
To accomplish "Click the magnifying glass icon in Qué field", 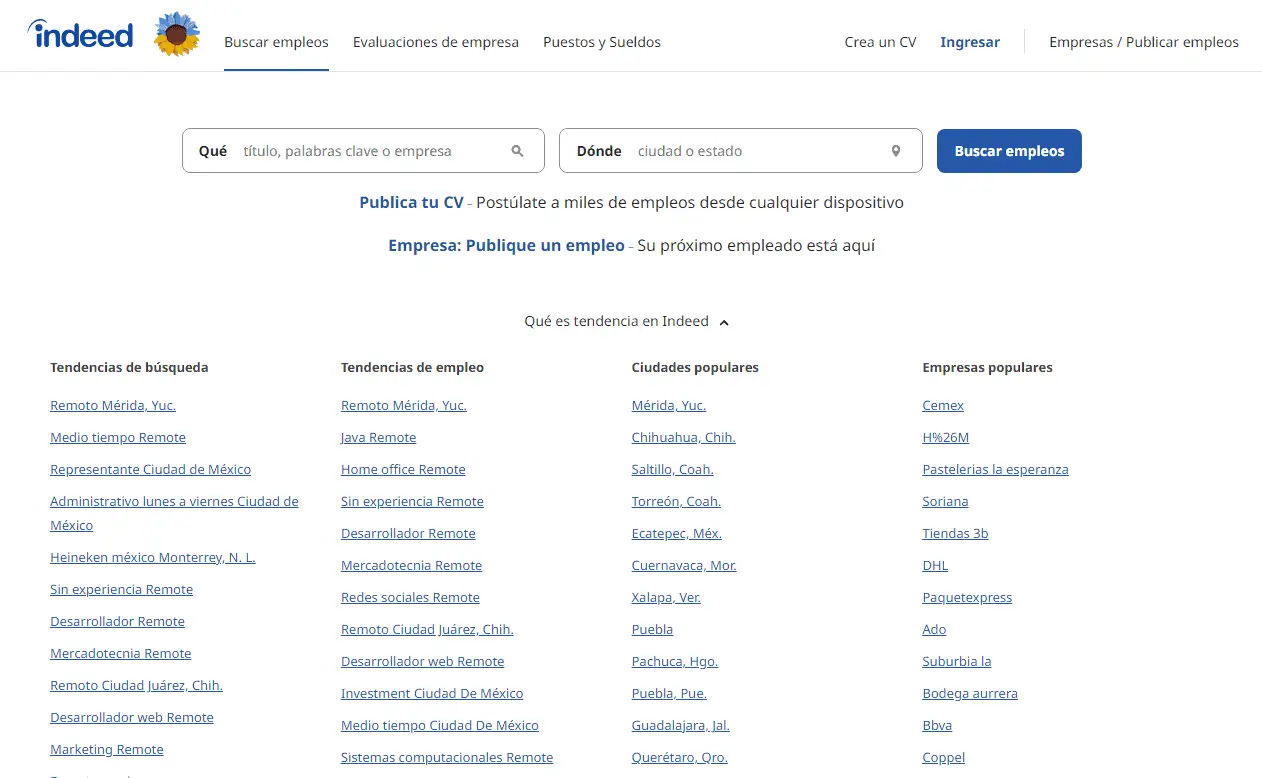I will click(517, 151).
